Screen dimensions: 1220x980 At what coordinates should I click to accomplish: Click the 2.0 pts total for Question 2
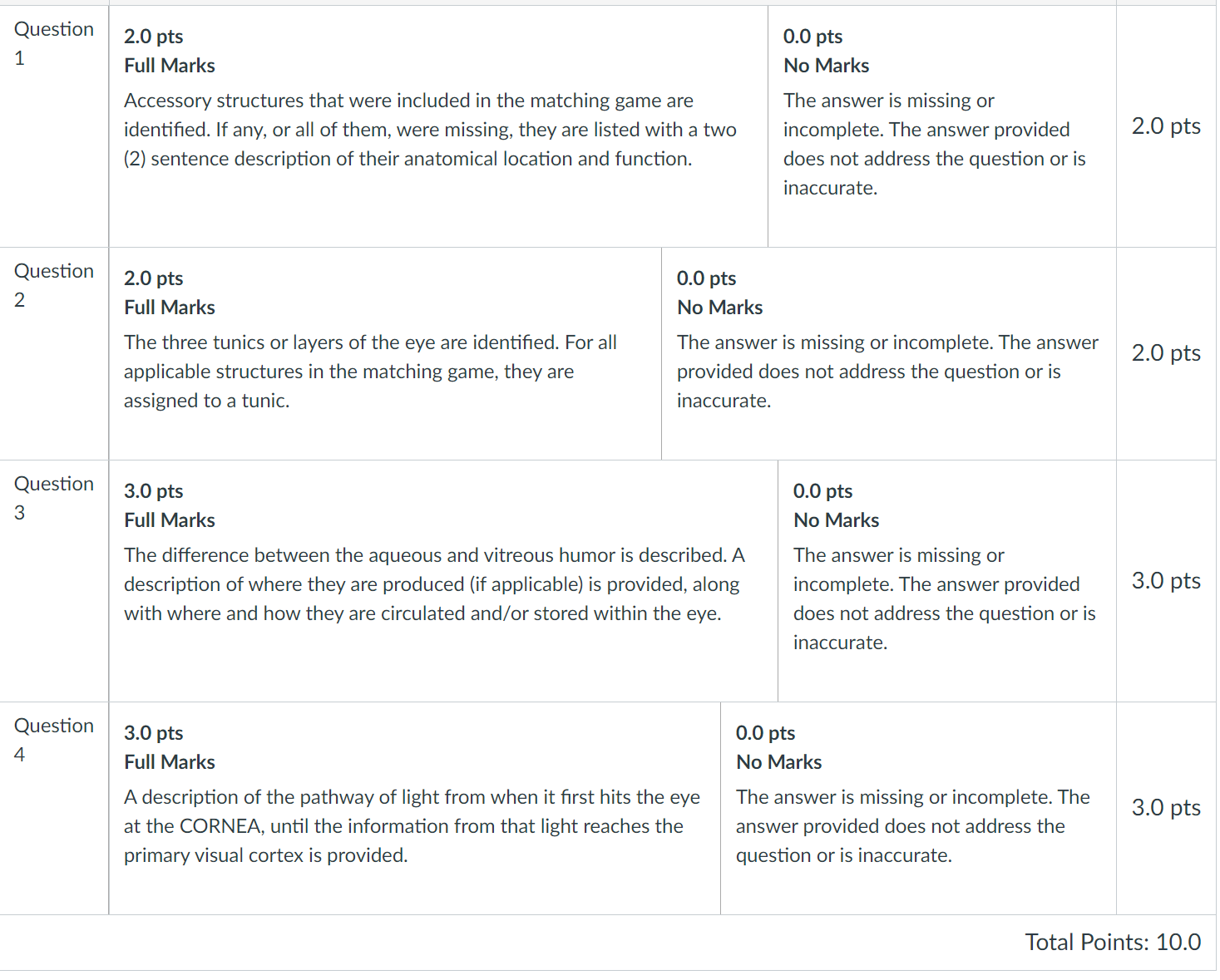1166,353
